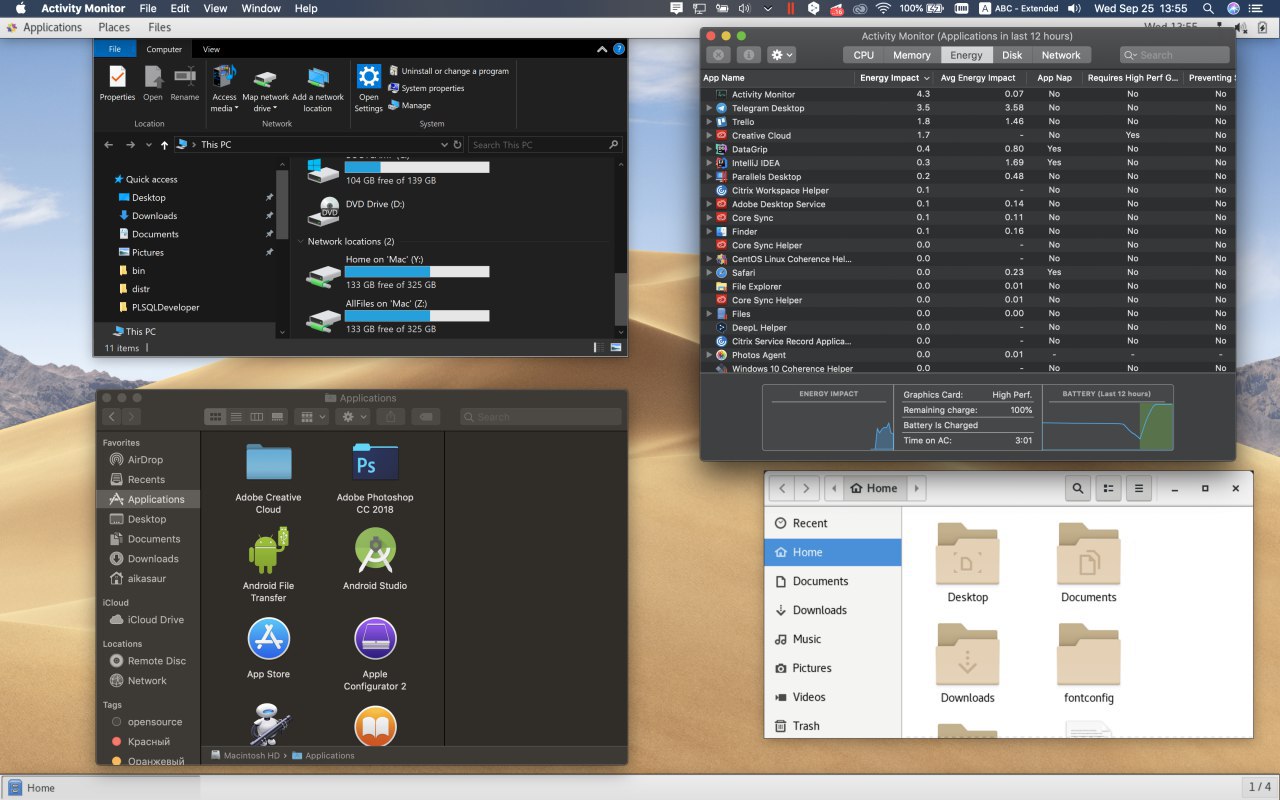Collapse the Network locations group
This screenshot has width=1280, height=800.
click(x=300, y=242)
